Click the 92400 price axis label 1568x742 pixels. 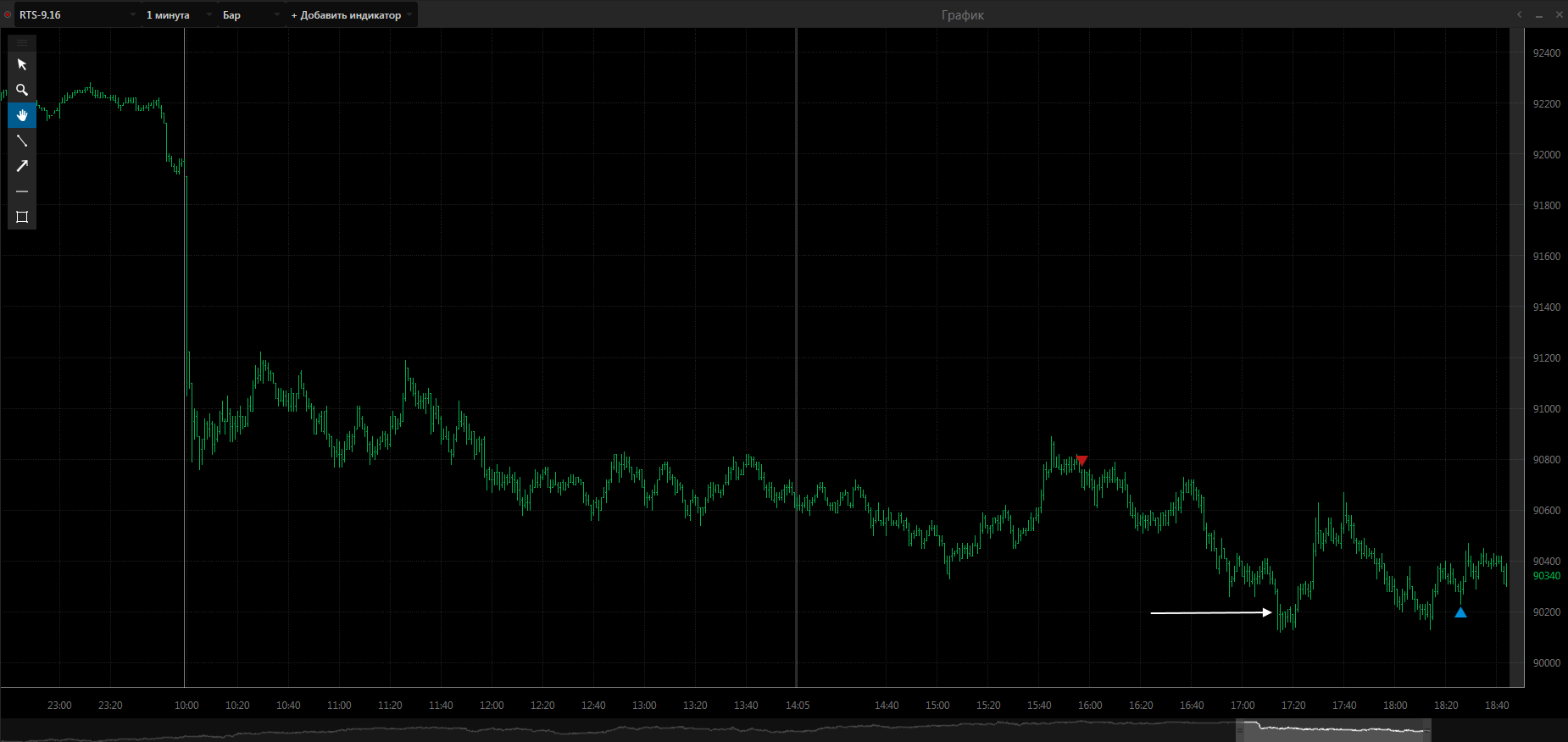[1547, 53]
